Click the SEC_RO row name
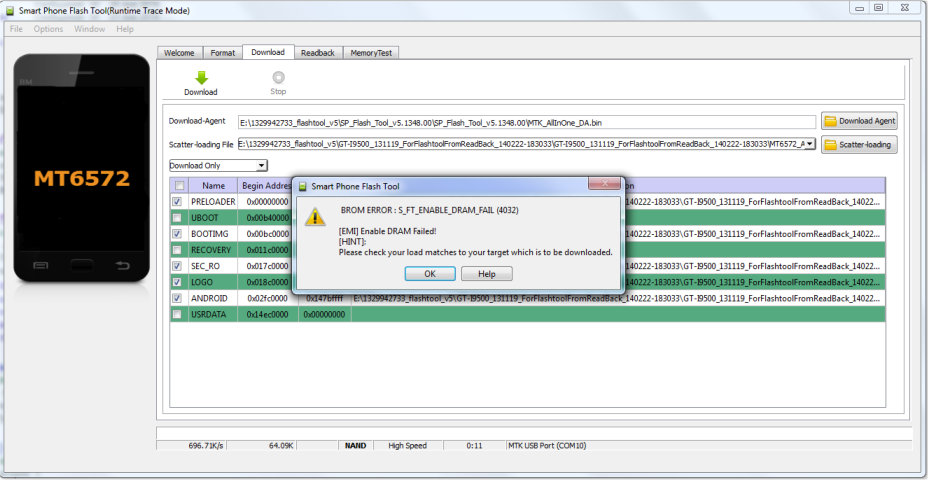 pyautogui.click(x=205, y=266)
